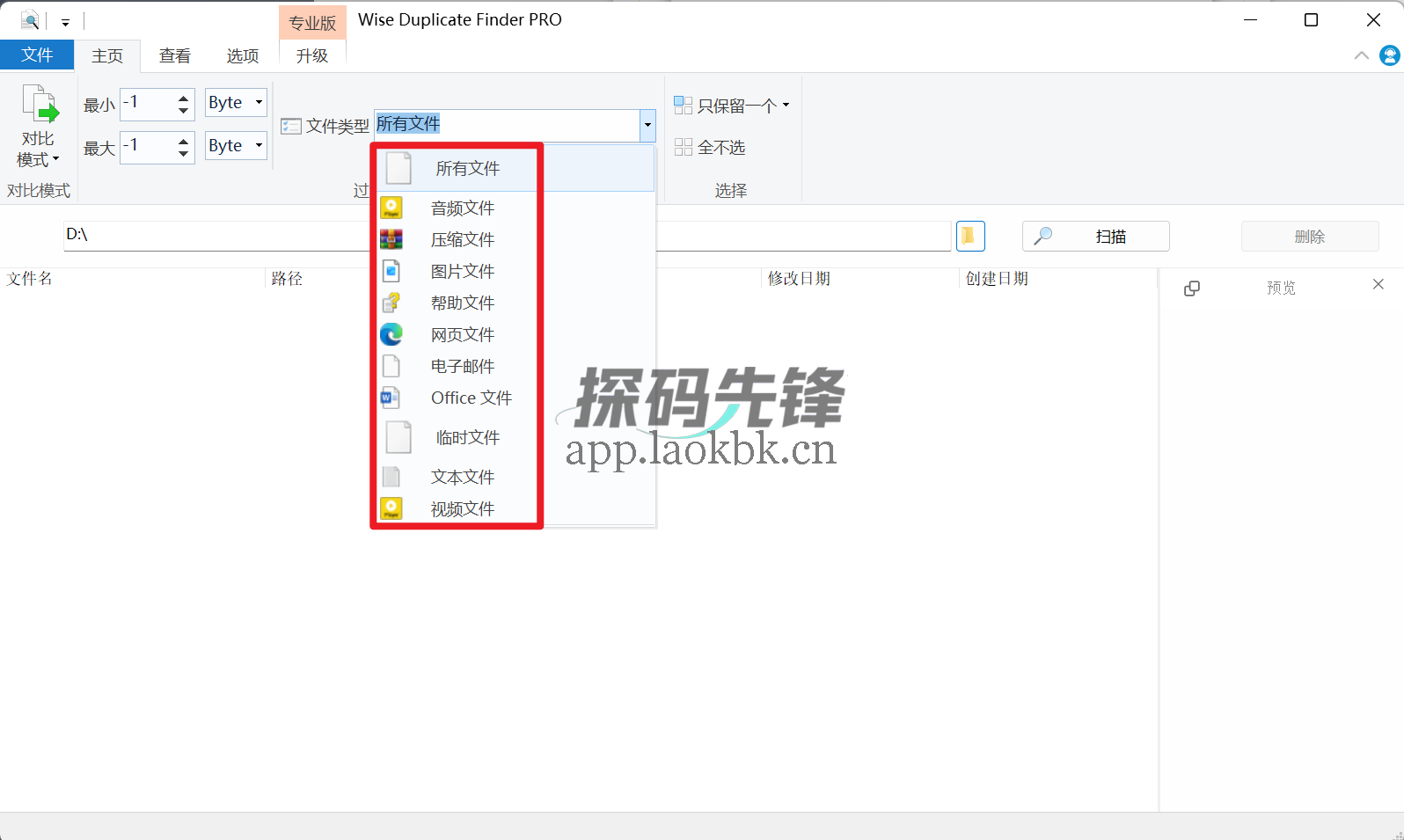
Task: Switch to the 查看 ribbon tab
Action: (175, 55)
